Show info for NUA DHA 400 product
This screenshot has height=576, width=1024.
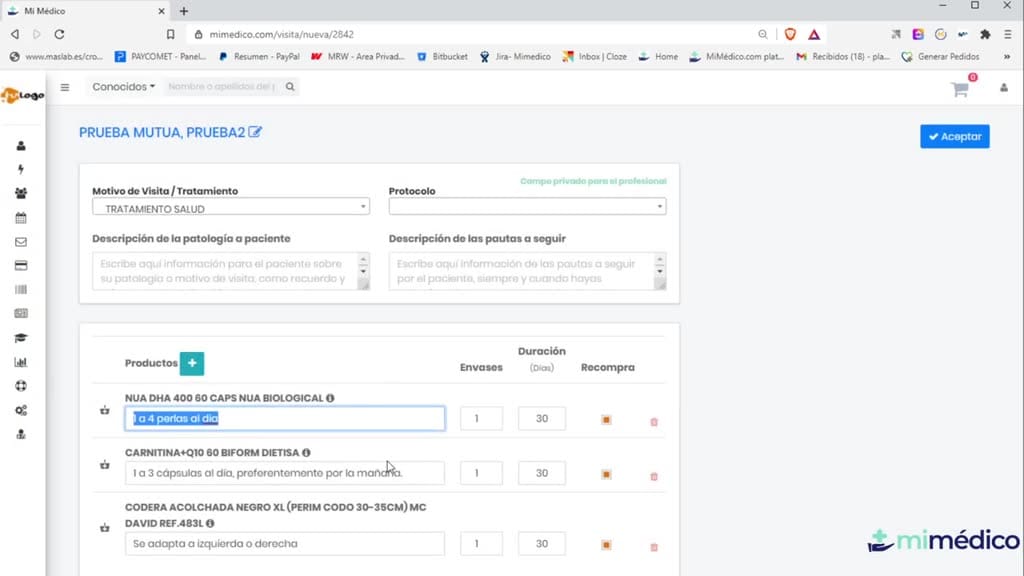click(330, 398)
